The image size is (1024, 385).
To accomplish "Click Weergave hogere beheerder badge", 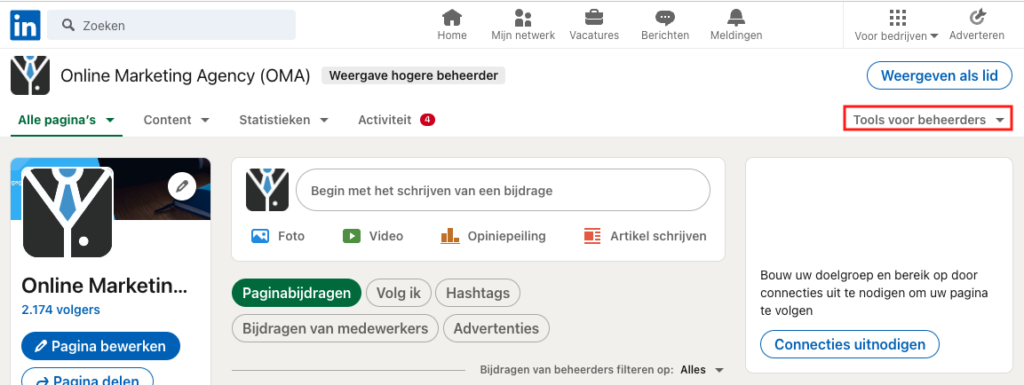I will click(413, 76).
